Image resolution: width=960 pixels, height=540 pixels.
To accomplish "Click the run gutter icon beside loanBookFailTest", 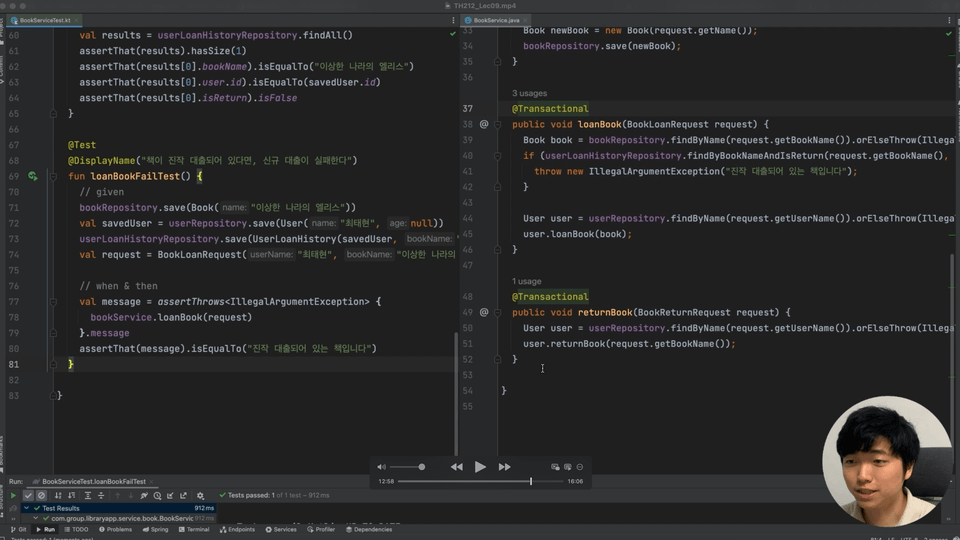I will (x=32, y=176).
